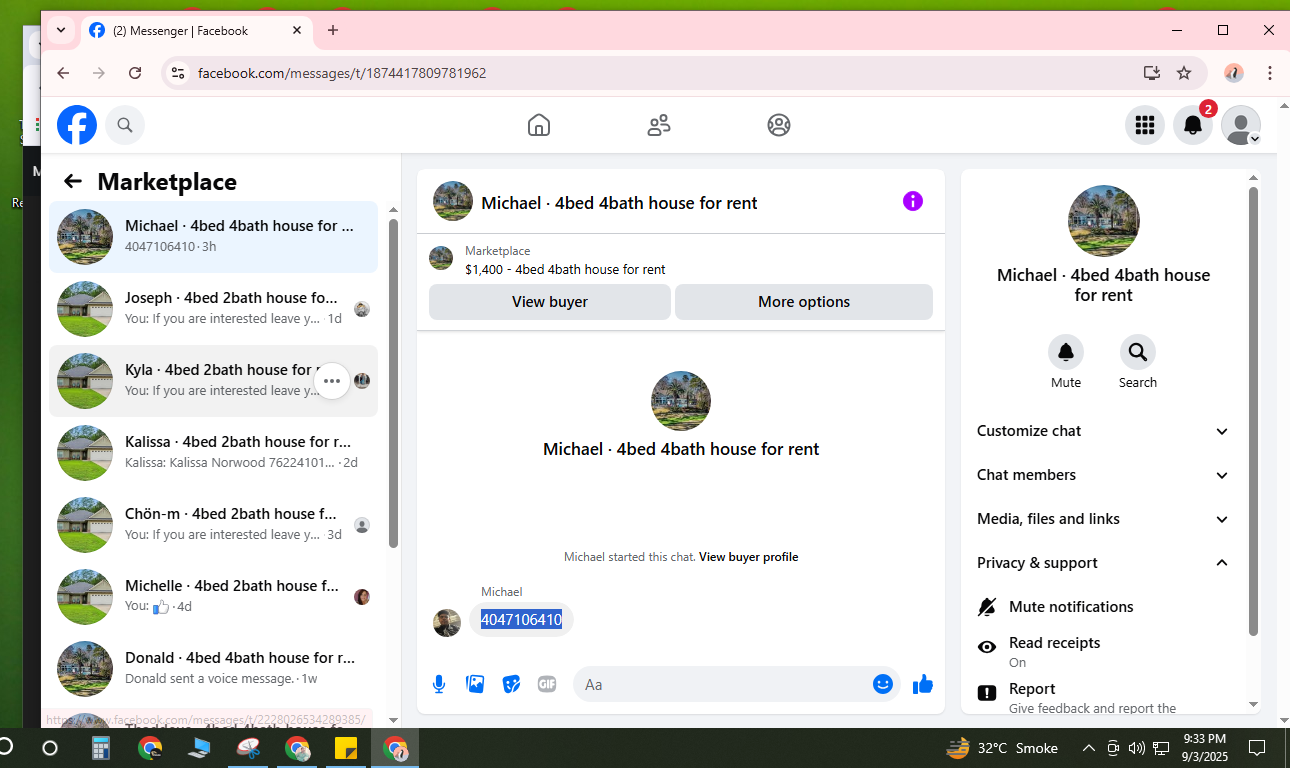1290x768 pixels.
Task: Open the Chön-m 4bed 2bath conversation
Action: click(213, 525)
